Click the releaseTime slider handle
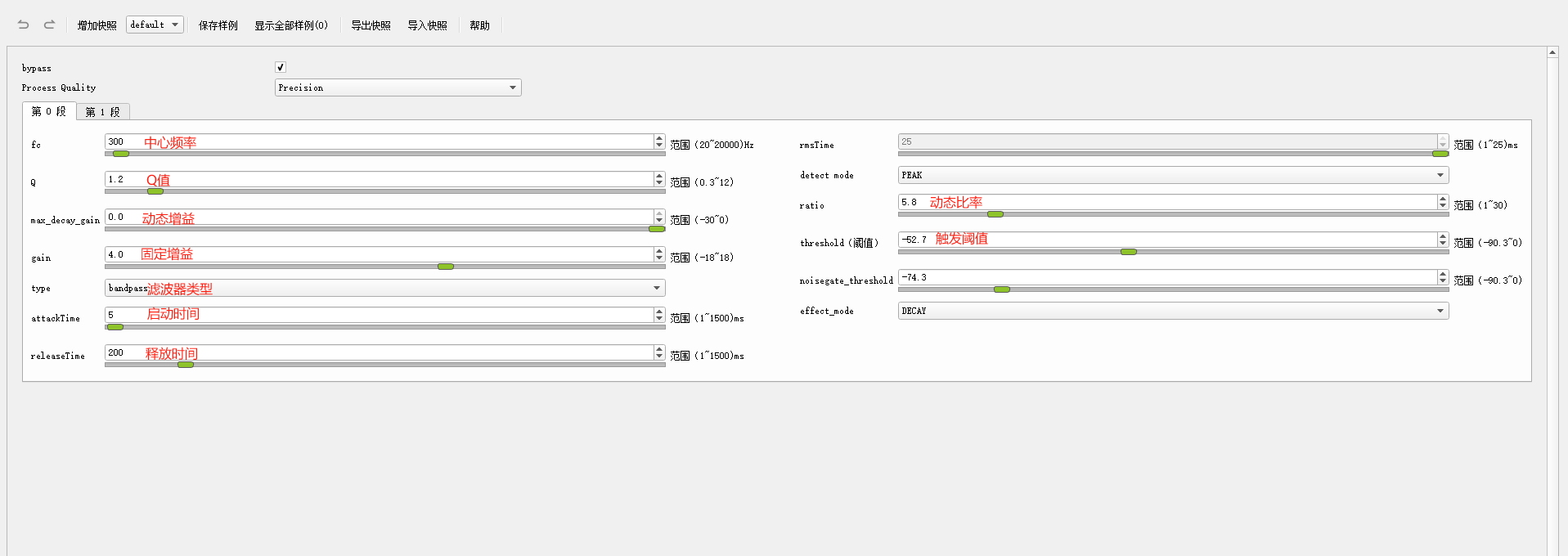 (186, 365)
